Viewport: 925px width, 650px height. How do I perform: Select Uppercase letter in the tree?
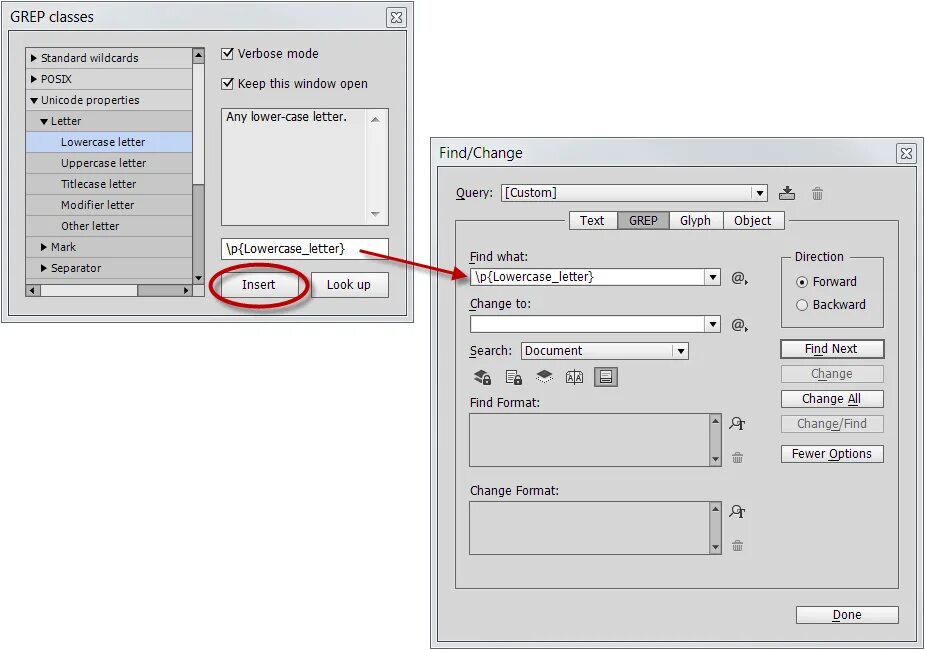[x=109, y=163]
